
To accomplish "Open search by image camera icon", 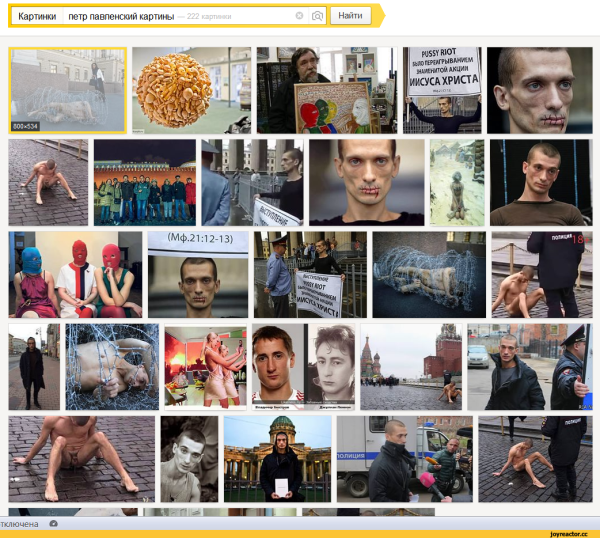I will (317, 16).
